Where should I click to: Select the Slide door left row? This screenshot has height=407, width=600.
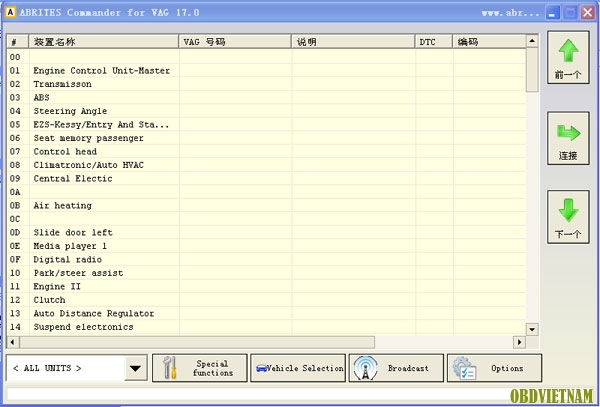coord(266,232)
